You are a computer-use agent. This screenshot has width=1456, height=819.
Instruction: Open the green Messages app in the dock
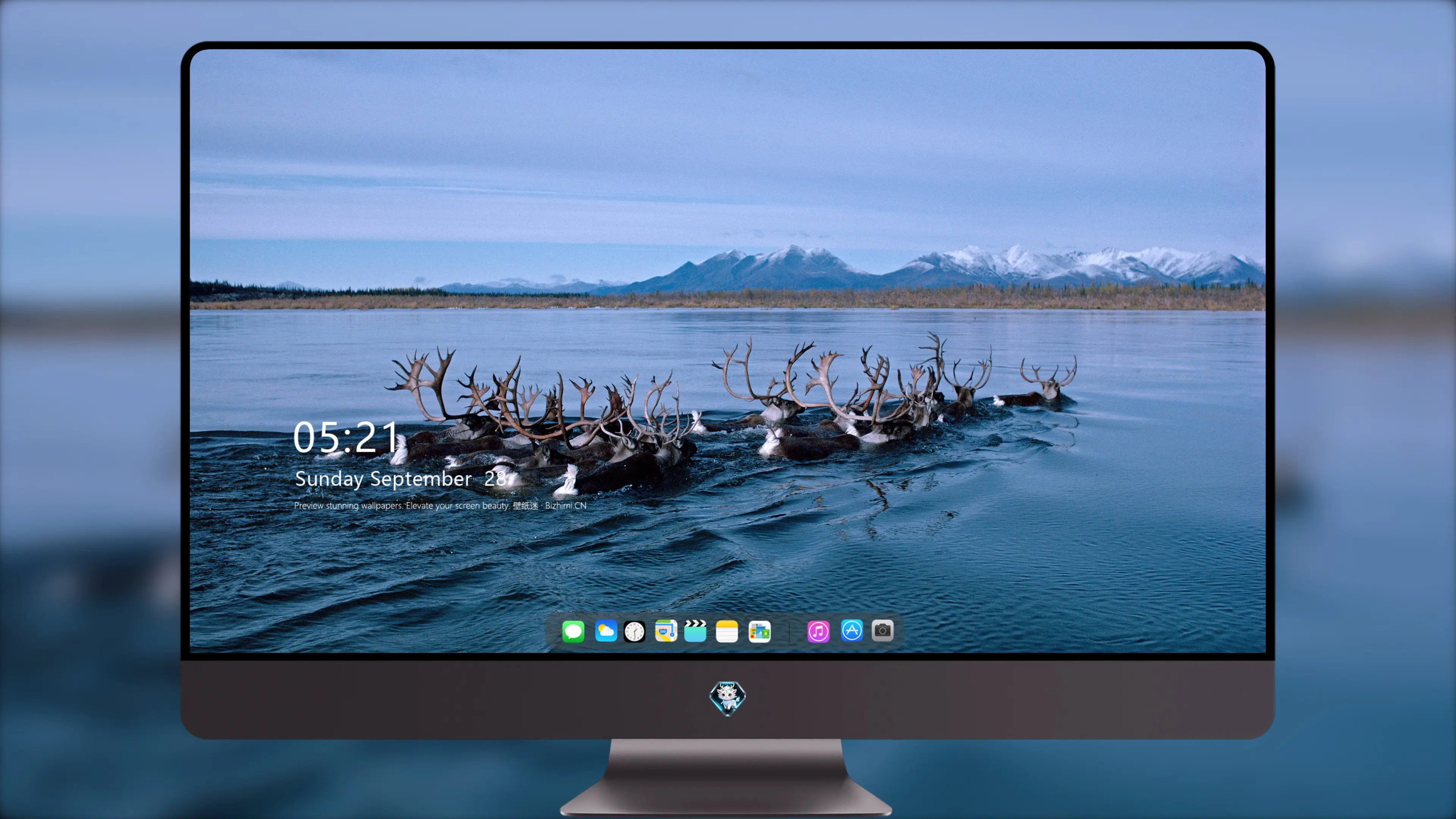click(573, 631)
